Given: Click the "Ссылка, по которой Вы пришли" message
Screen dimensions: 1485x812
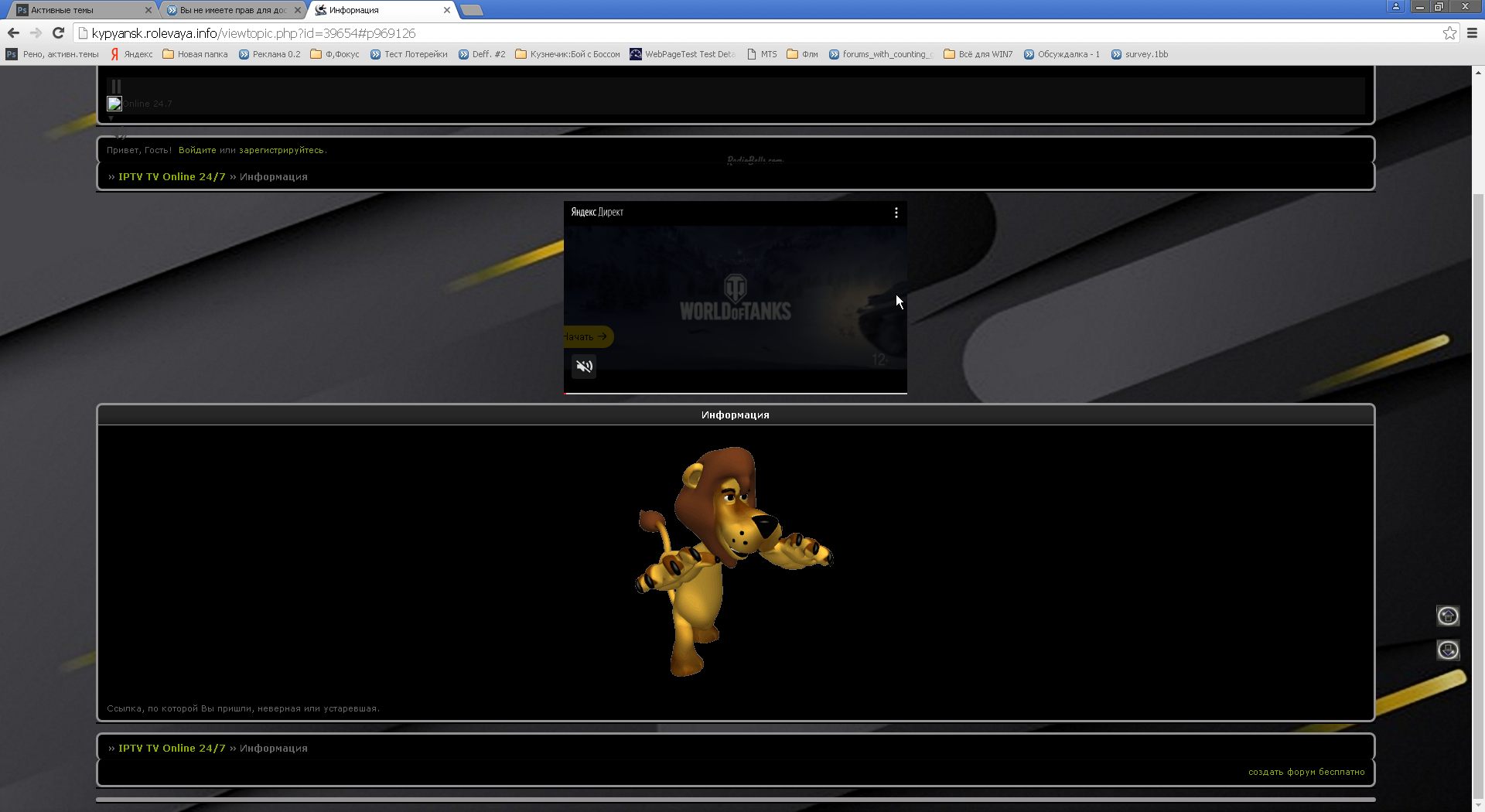Looking at the screenshot, I should pyautogui.click(x=243, y=708).
